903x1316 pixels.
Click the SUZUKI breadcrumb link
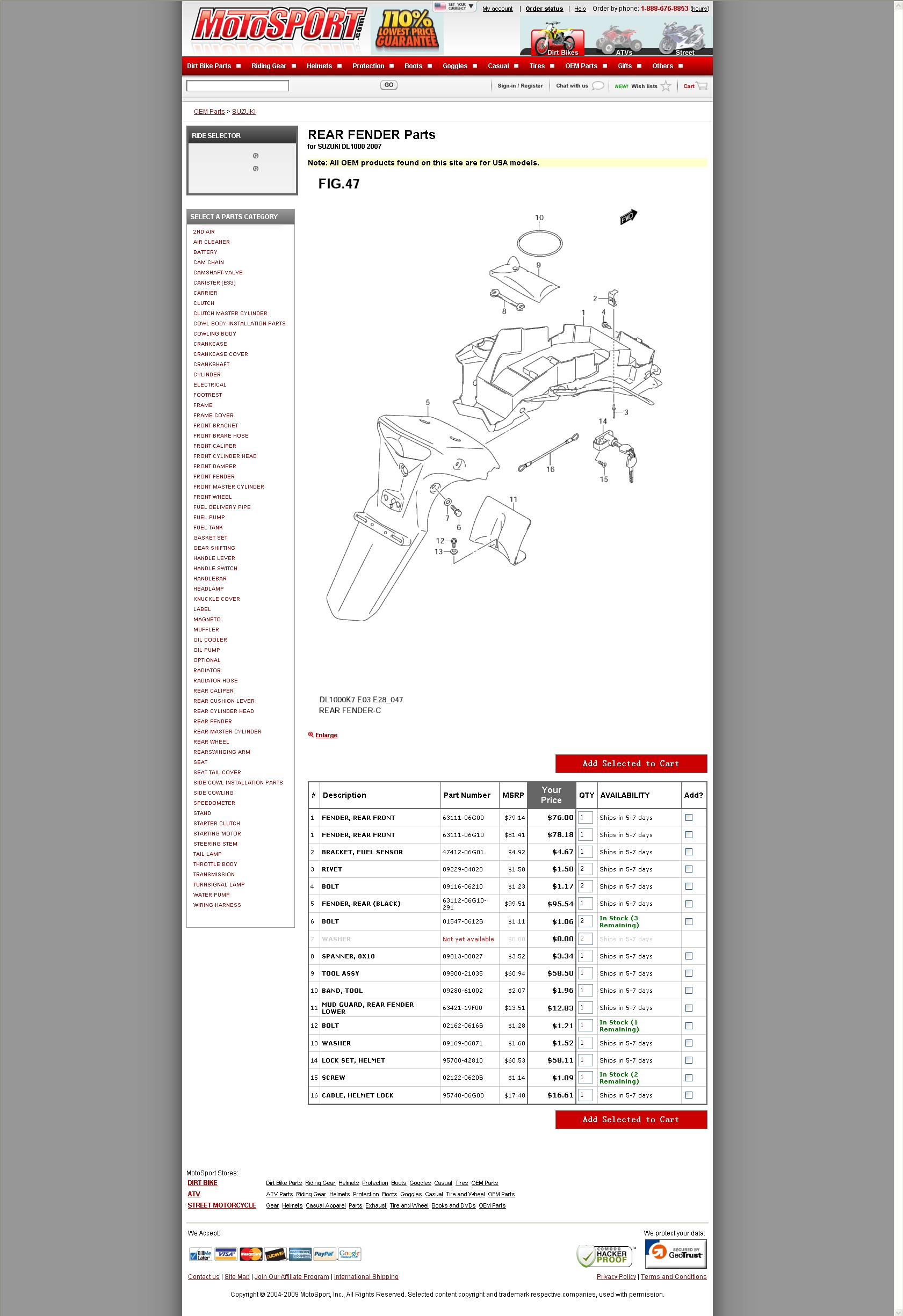243,112
